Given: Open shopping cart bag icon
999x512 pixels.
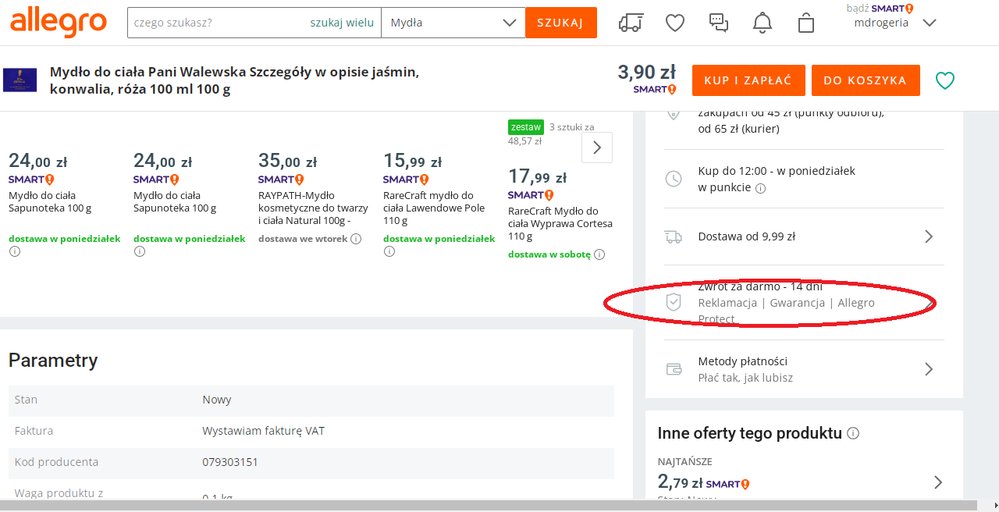Looking at the screenshot, I should tap(806, 23).
